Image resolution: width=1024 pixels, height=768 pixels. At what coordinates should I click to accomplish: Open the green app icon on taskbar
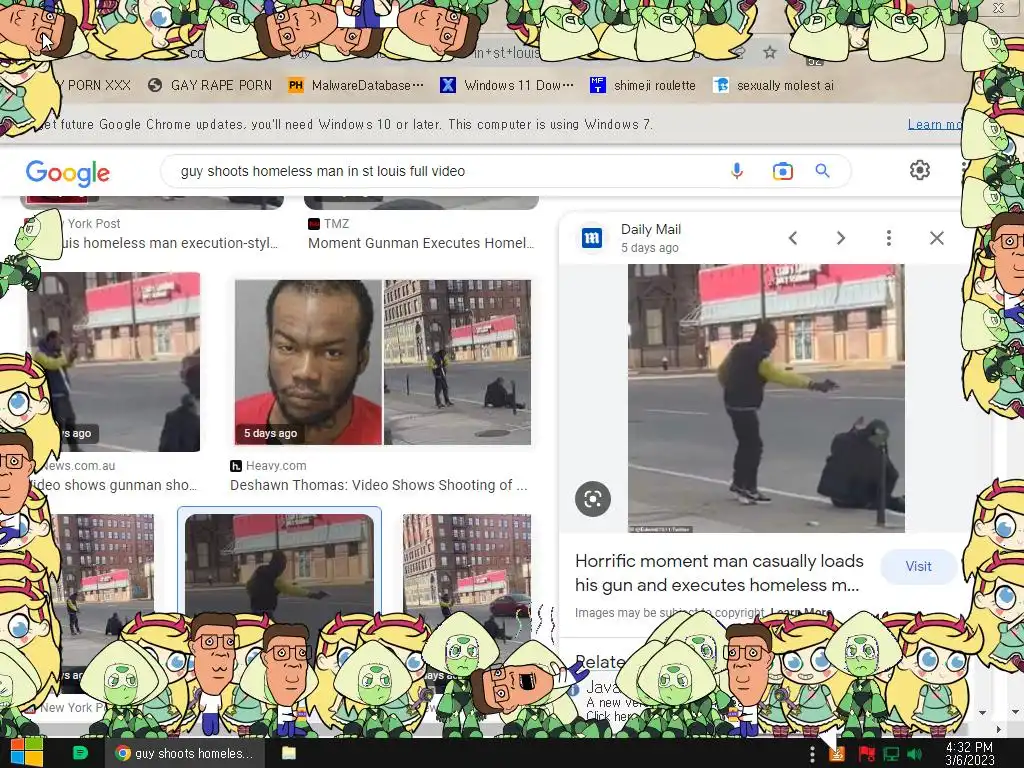tap(80, 753)
